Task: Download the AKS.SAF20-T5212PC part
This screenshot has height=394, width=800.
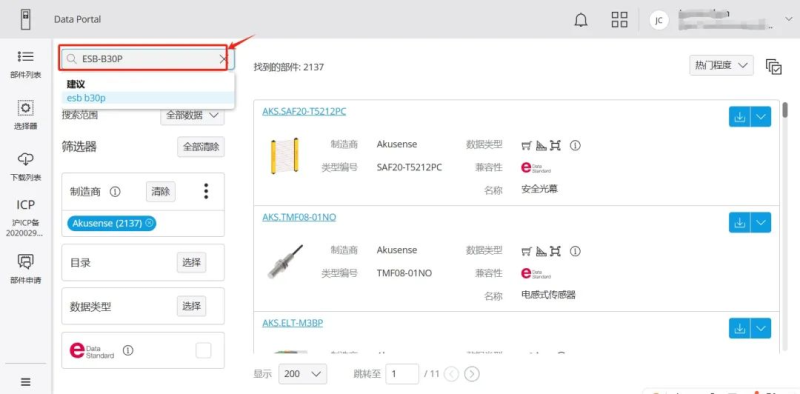Action: 739,117
